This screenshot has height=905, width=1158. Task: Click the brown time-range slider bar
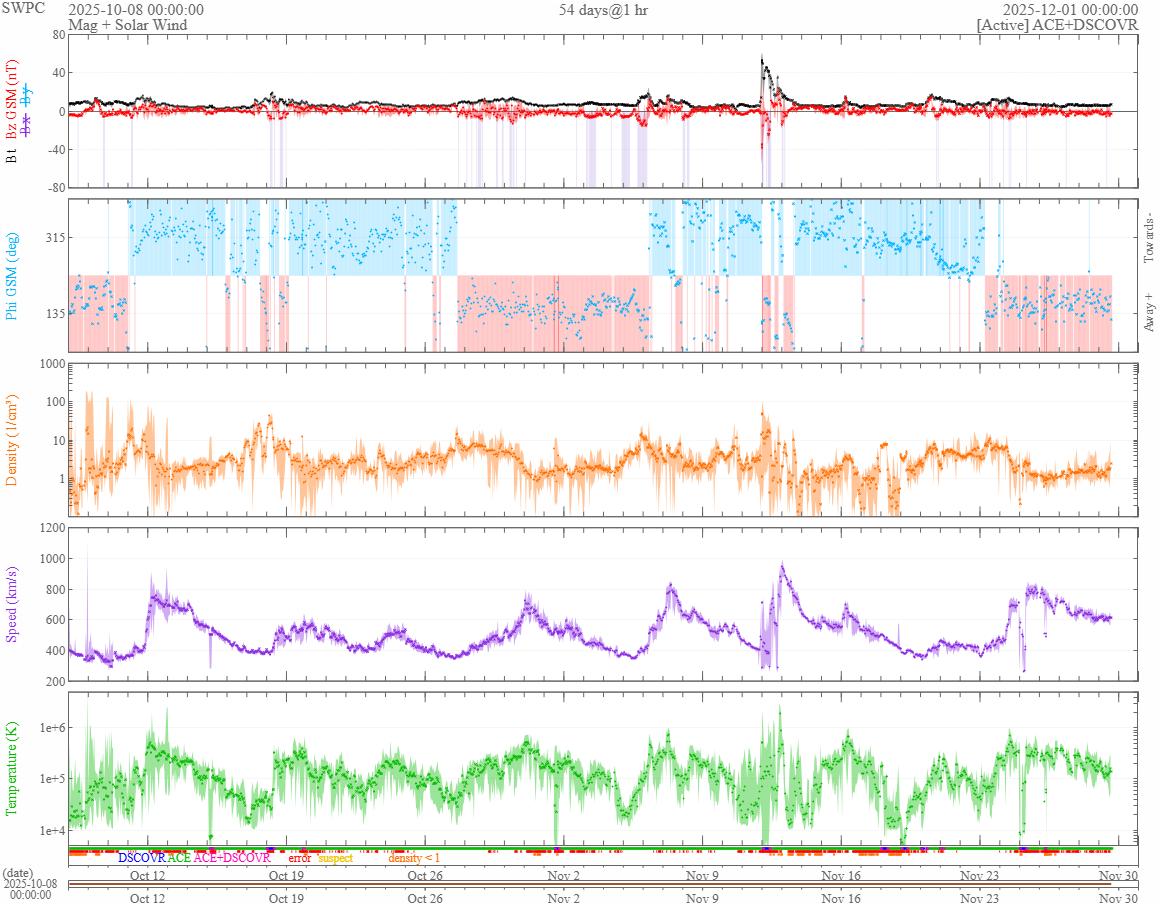(x=589, y=884)
